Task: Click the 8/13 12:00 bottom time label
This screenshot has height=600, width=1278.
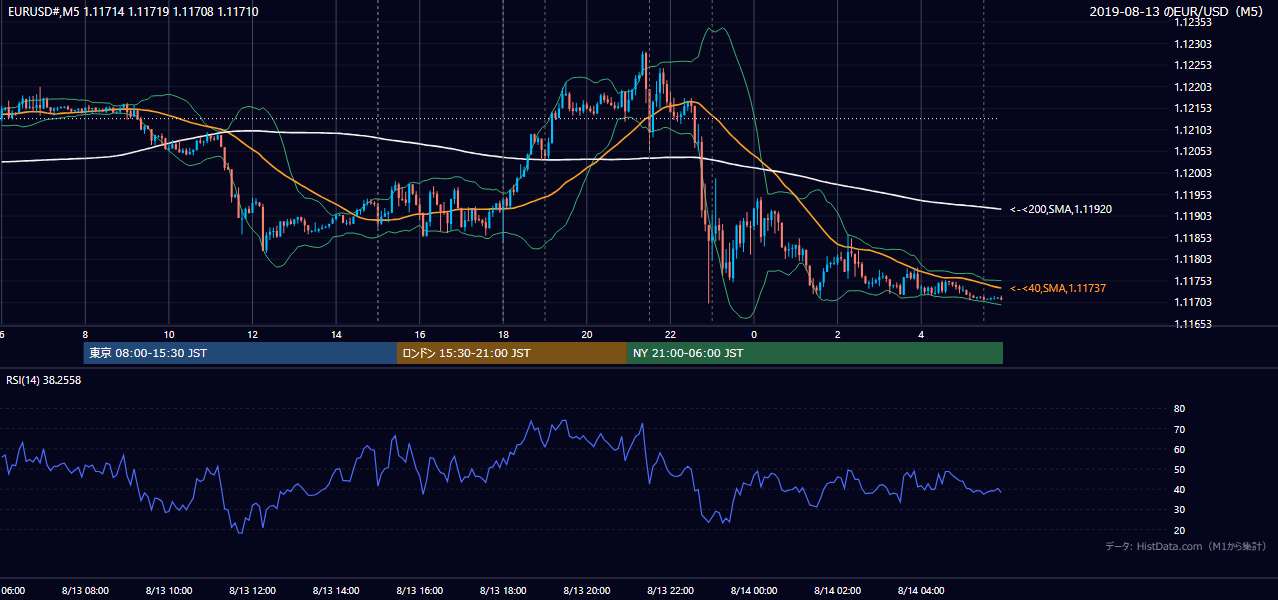Action: tap(252, 591)
